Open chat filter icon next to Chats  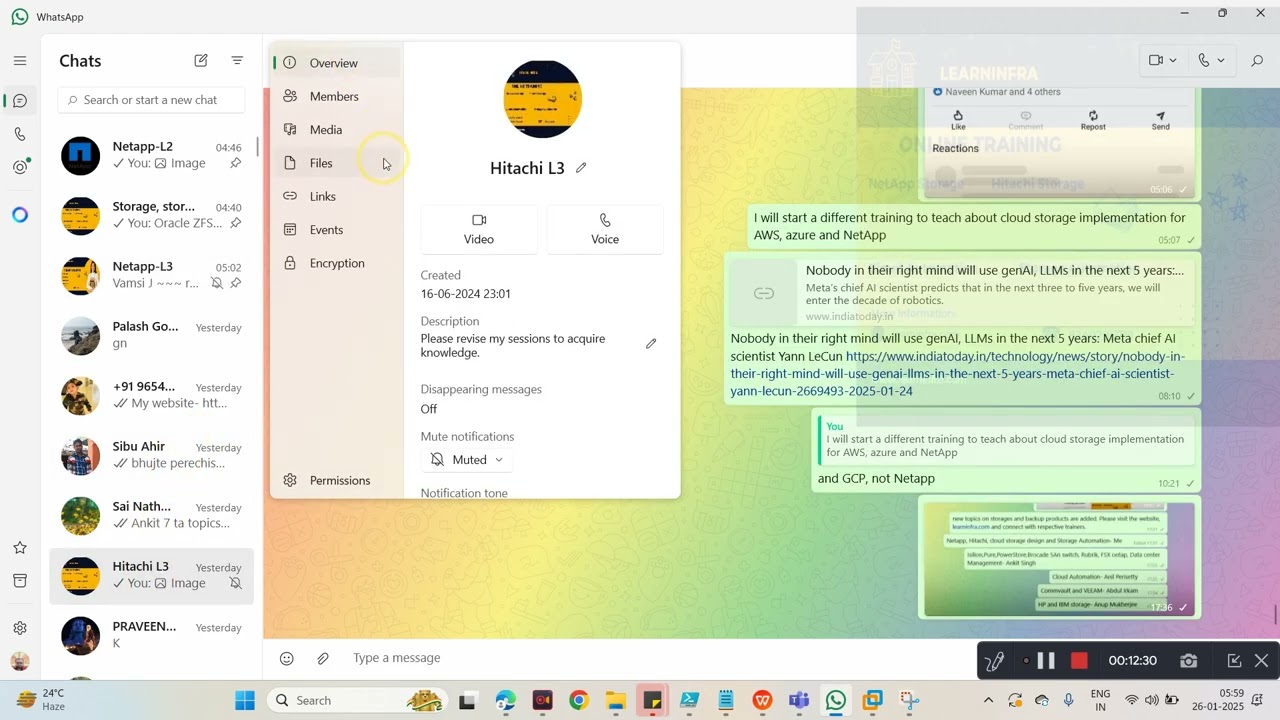pos(237,61)
